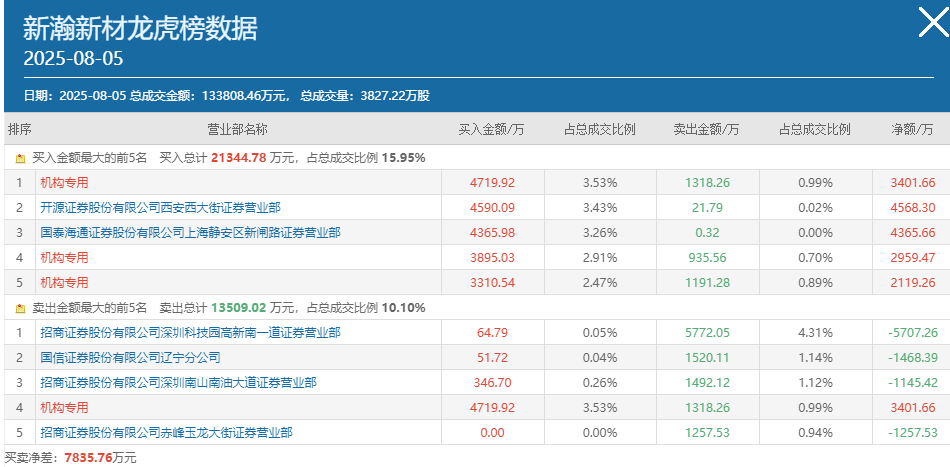The image size is (950, 467).
Task: Click sell amount 1257.53
Action: 707,432
